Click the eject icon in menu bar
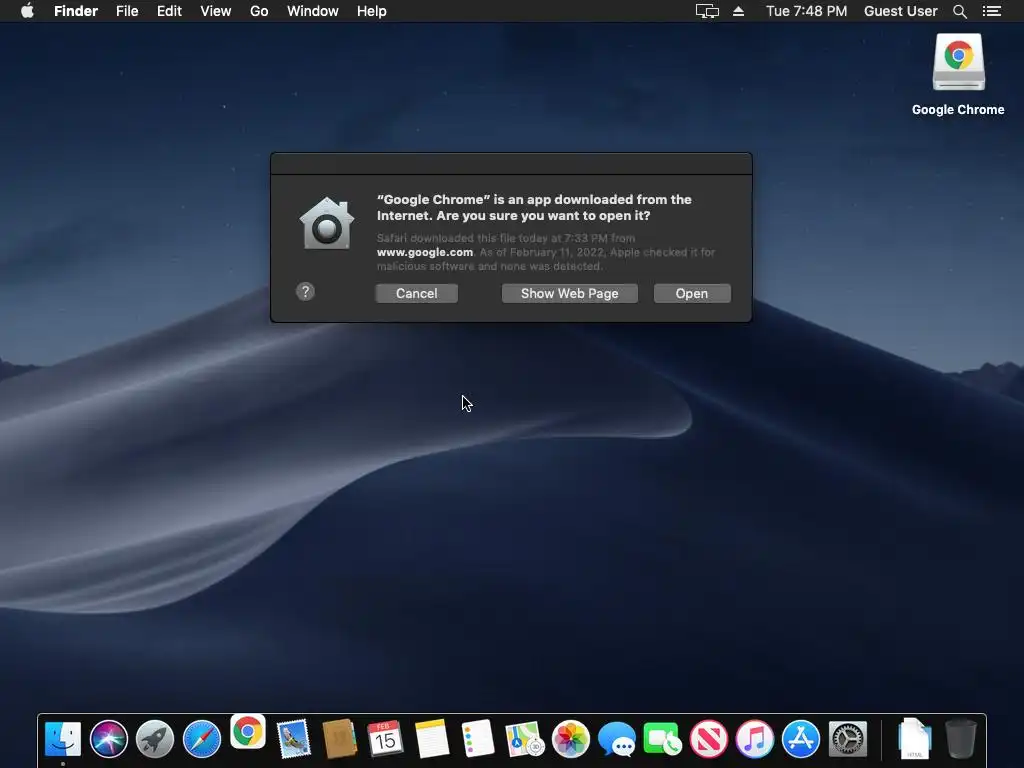The height and width of the screenshot is (768, 1024). point(739,11)
